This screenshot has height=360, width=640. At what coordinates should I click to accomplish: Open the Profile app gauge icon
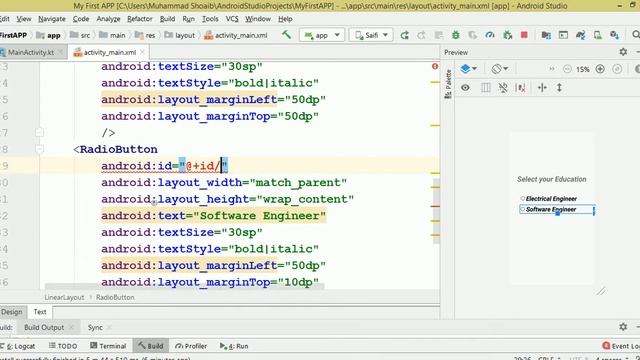[x=490, y=35]
